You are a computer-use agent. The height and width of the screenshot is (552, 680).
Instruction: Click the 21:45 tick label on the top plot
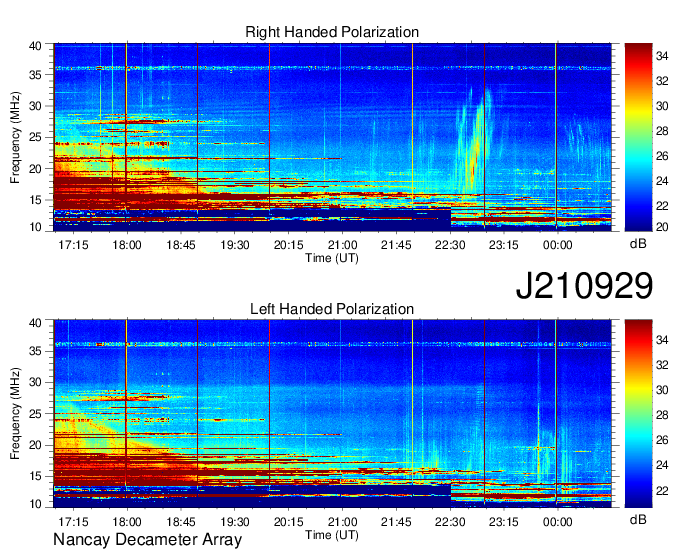[x=396, y=245]
